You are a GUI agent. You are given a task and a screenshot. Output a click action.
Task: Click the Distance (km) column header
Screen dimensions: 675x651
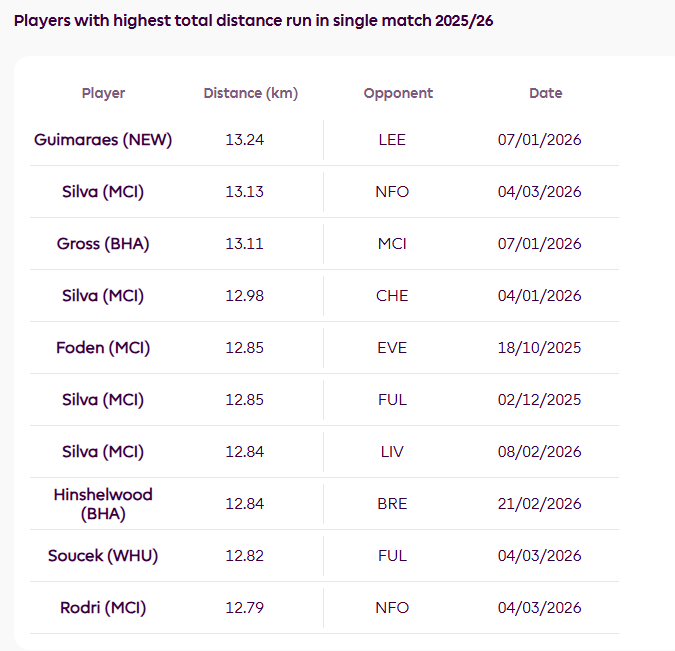click(251, 93)
